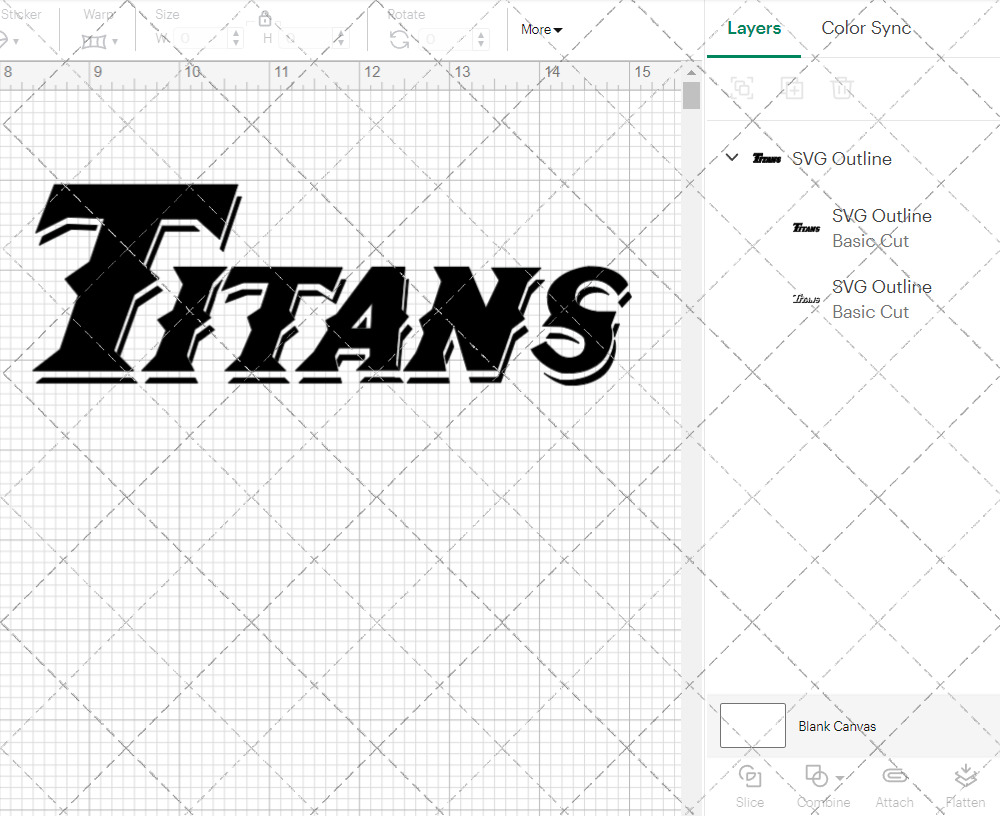Select the Warp tool icon
Image resolution: width=1000 pixels, height=816 pixels.
click(96, 40)
